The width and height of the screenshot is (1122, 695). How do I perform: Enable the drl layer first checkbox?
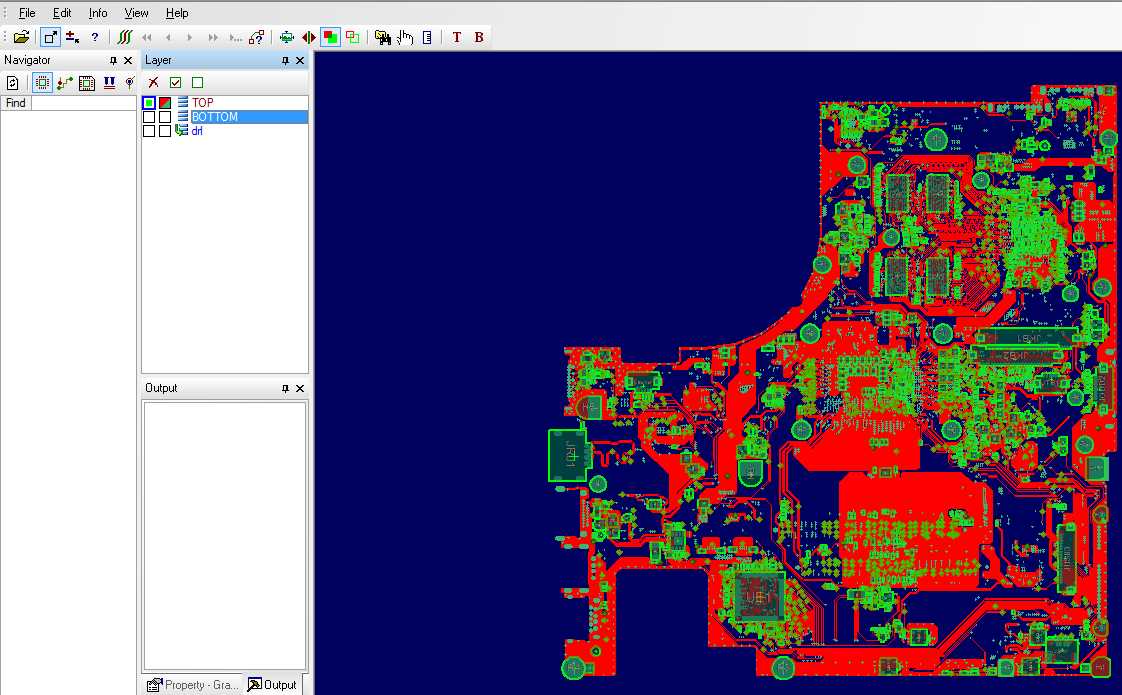click(149, 131)
